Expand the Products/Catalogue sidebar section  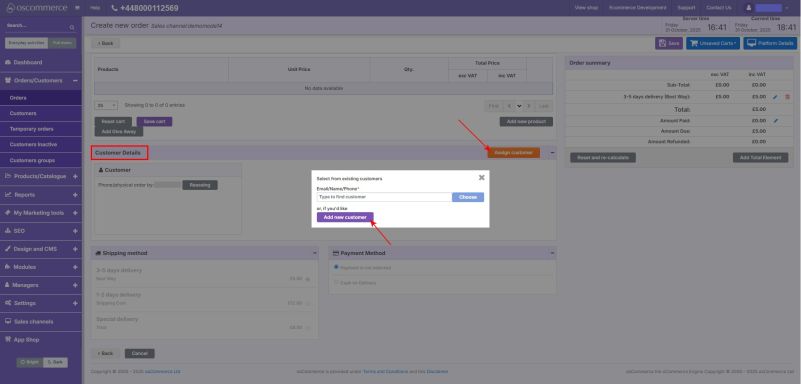coord(75,176)
